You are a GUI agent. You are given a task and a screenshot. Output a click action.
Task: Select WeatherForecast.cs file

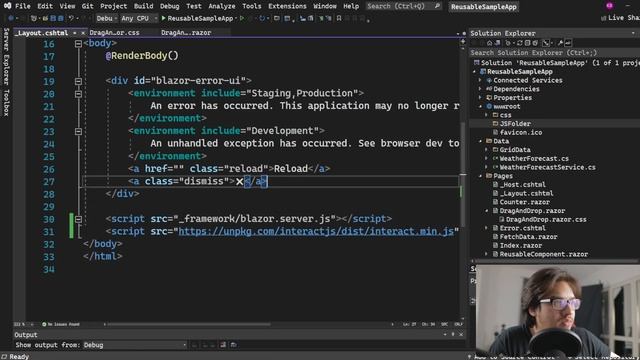tap(534, 158)
